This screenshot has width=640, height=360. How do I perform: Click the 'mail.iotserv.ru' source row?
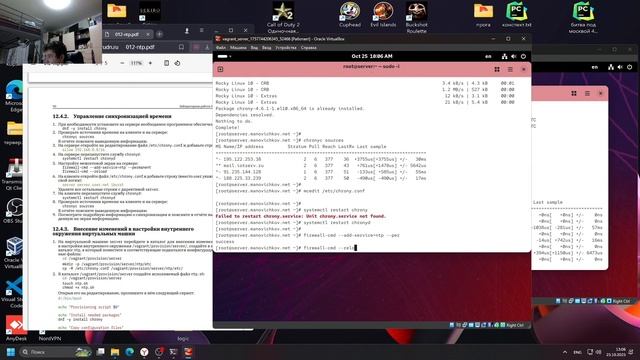coord(321,166)
